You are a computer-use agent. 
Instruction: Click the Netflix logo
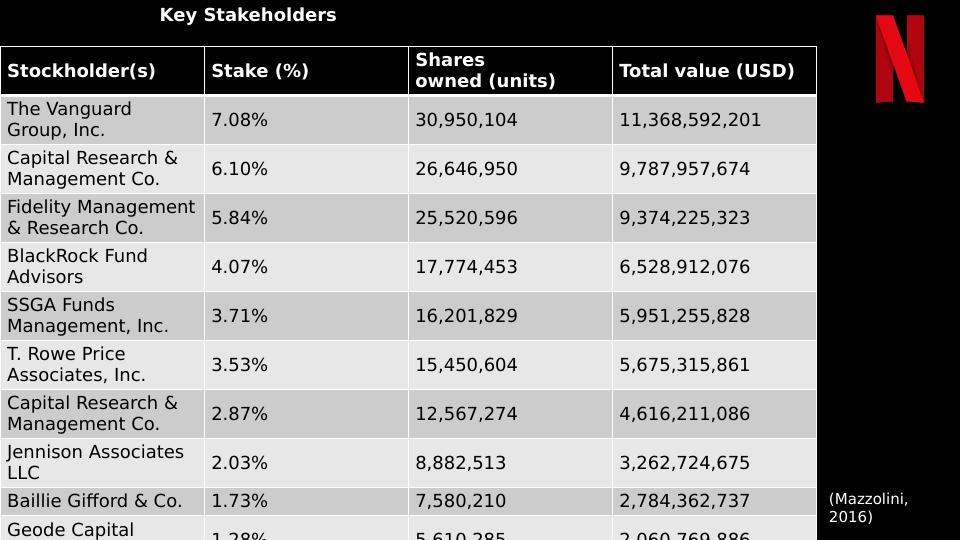click(900, 59)
